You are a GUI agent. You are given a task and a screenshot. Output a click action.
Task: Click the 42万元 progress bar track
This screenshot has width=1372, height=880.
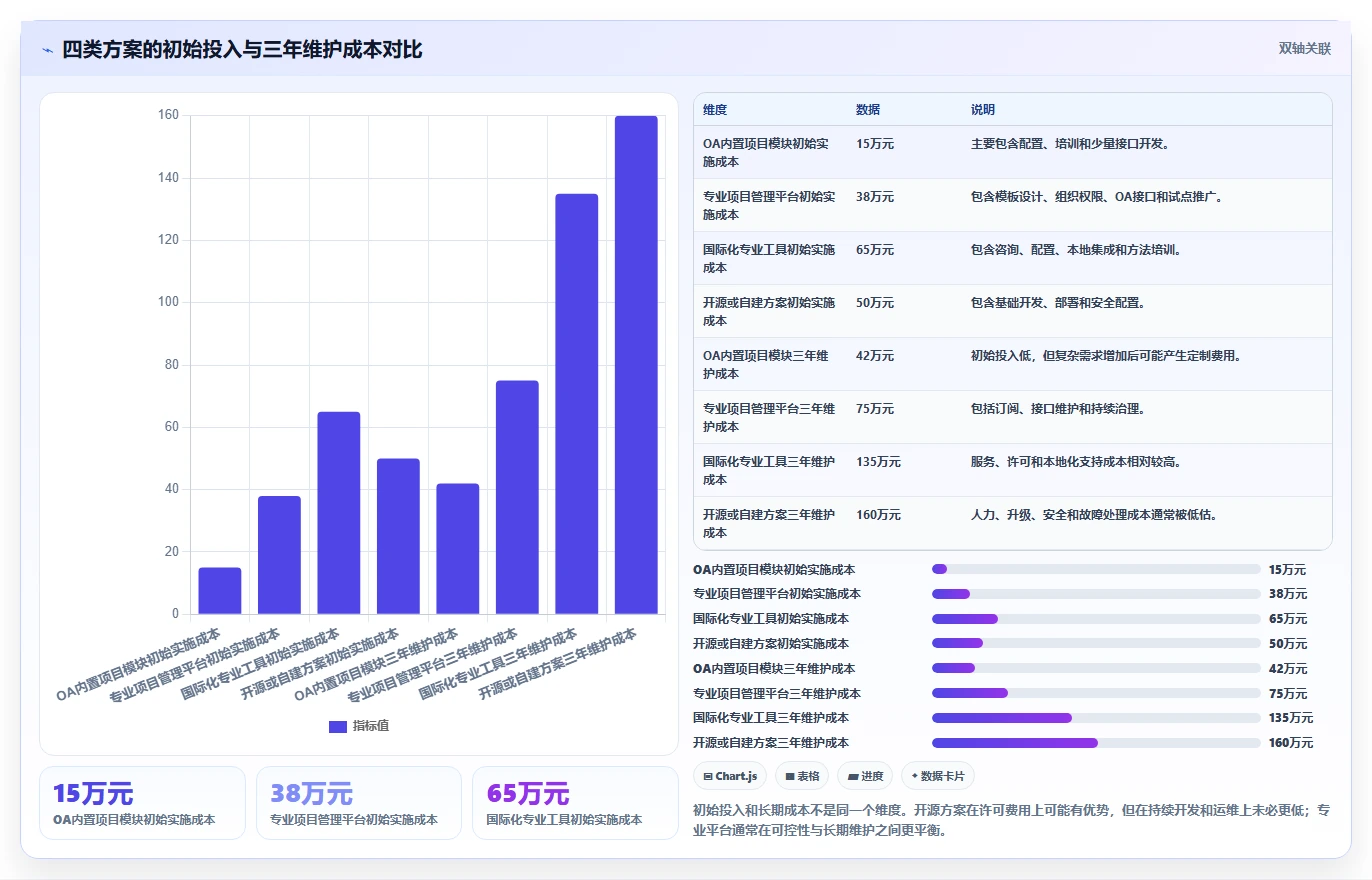pos(1096,668)
